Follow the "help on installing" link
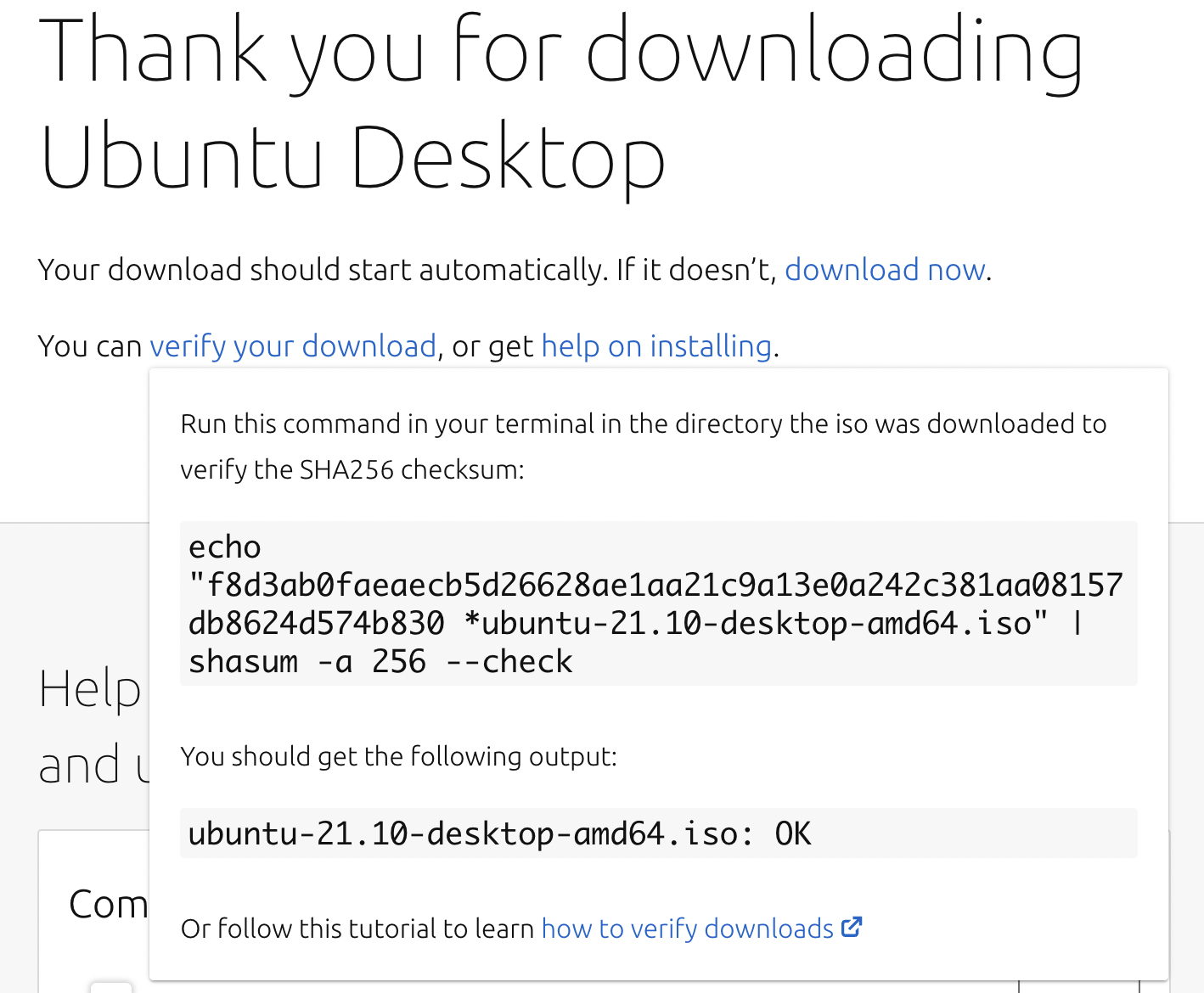This screenshot has width=1204, height=993. click(x=656, y=346)
